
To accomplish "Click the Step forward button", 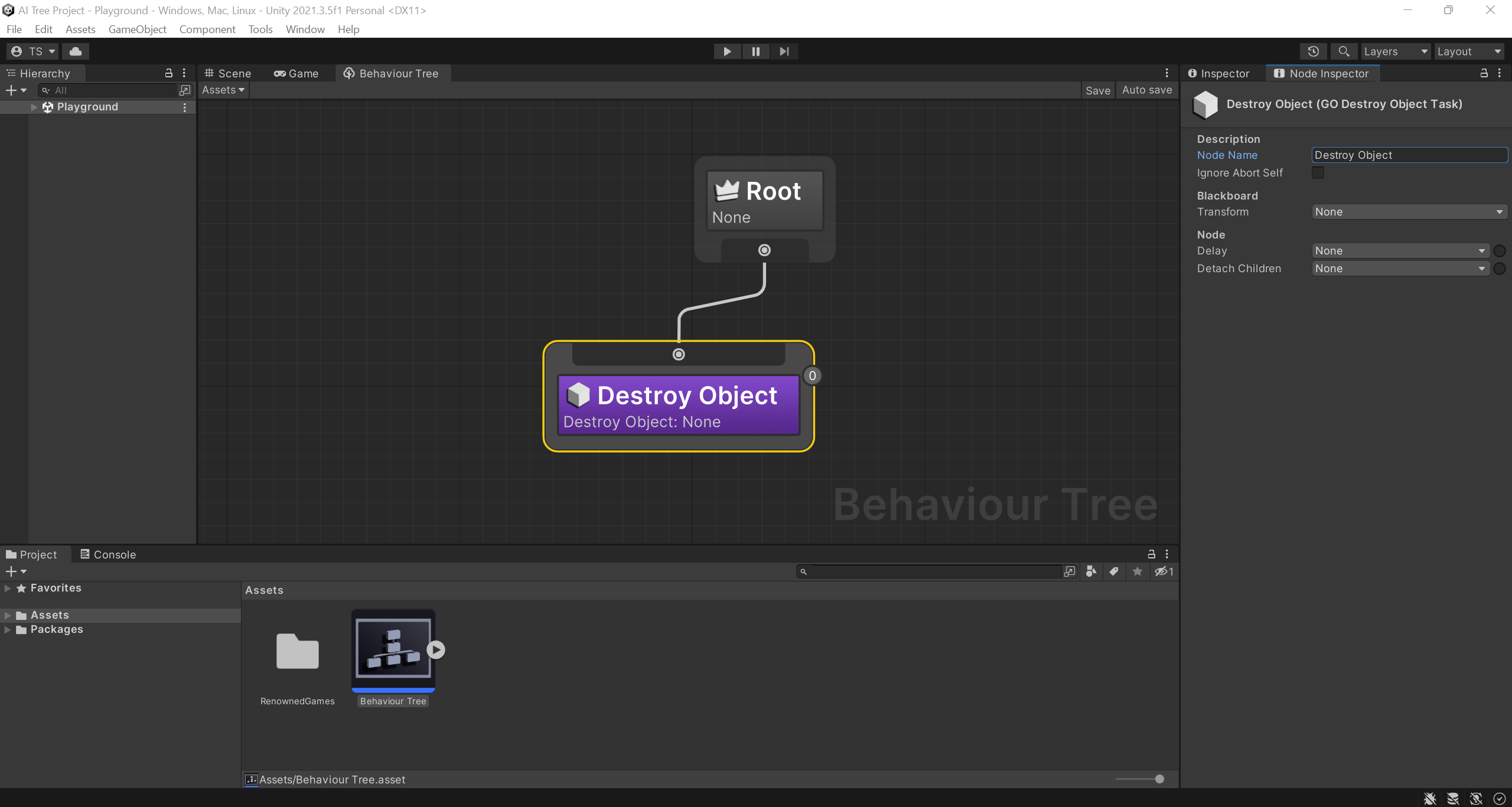I will coord(784,51).
